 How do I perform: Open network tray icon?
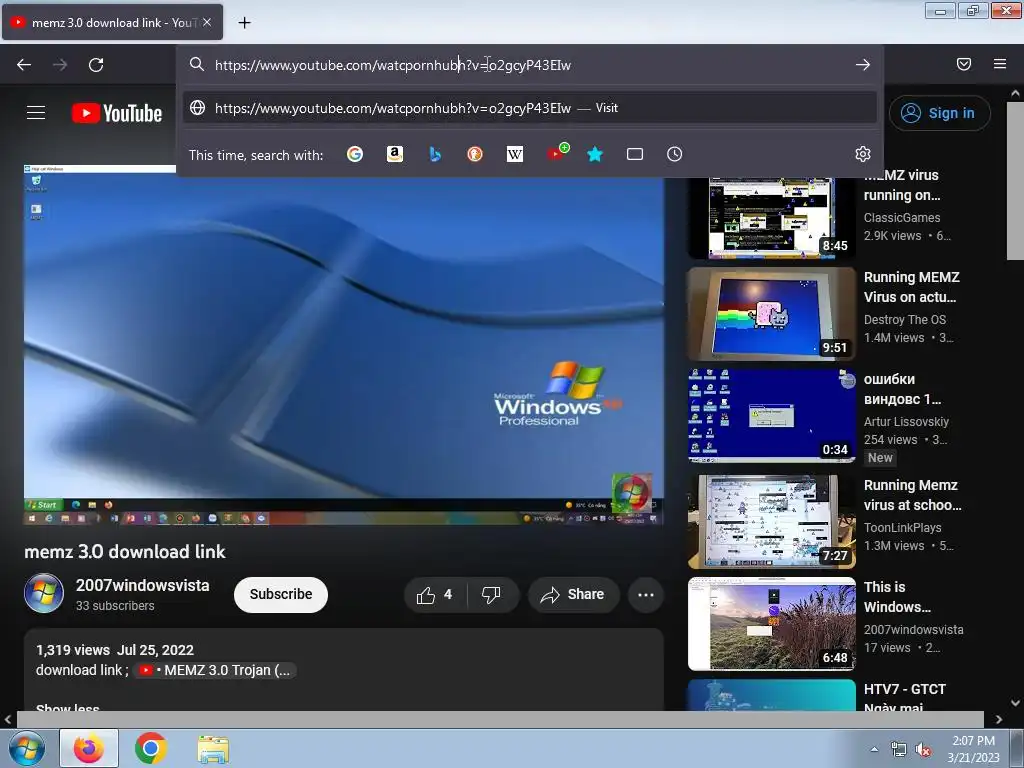point(899,750)
